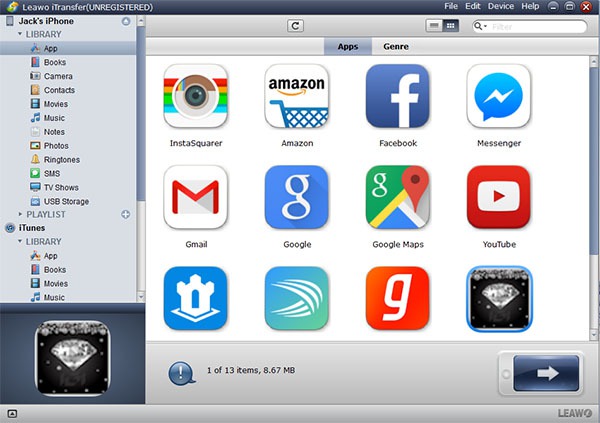Select USB Storage in sidebar

(x=66, y=201)
